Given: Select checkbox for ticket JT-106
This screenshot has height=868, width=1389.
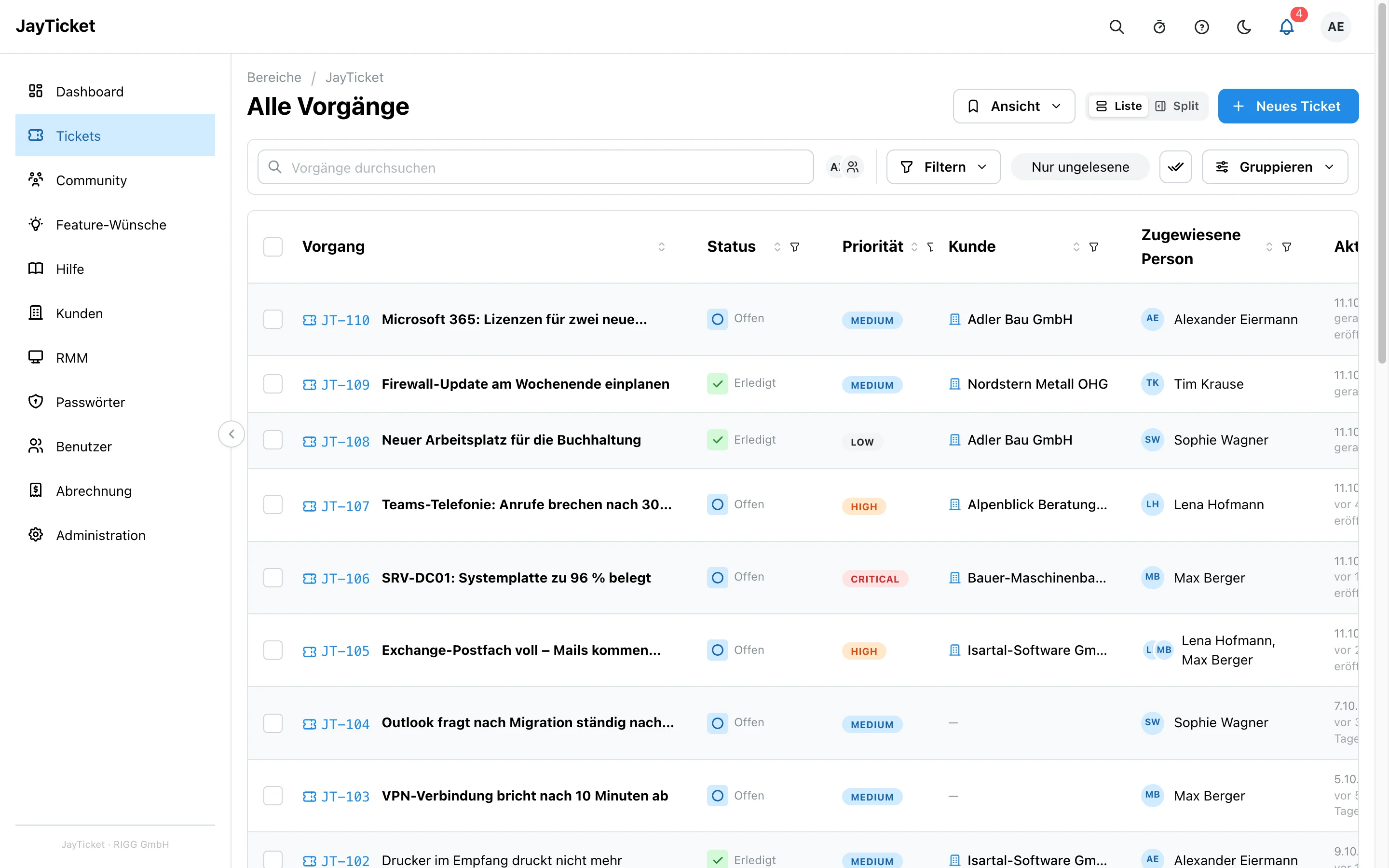Looking at the screenshot, I should (x=272, y=578).
